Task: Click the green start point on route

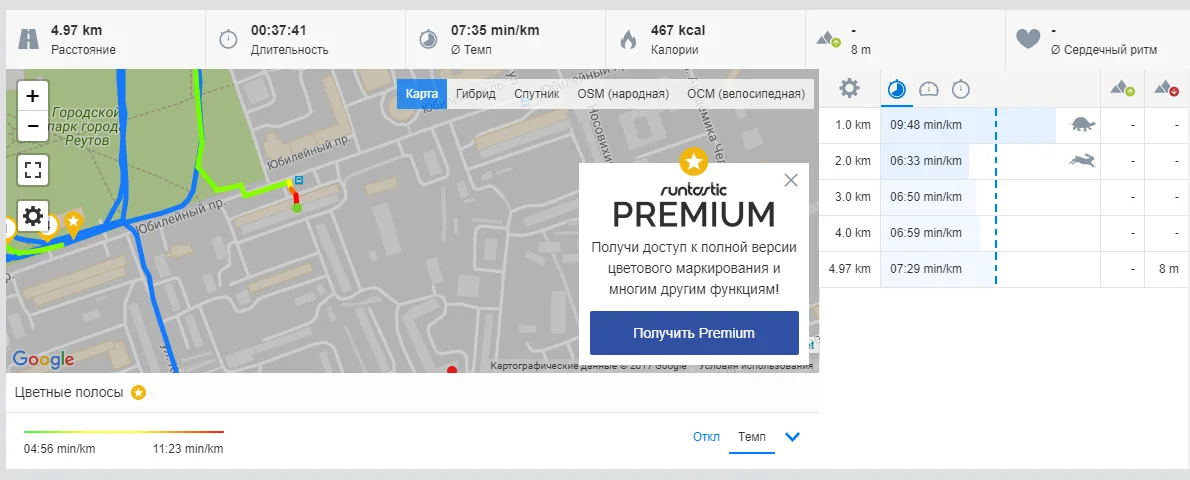Action: tap(297, 207)
